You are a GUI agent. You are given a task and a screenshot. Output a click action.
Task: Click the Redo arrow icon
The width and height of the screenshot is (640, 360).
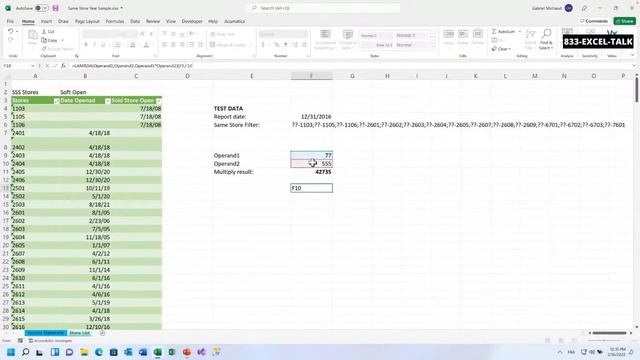coord(11,40)
